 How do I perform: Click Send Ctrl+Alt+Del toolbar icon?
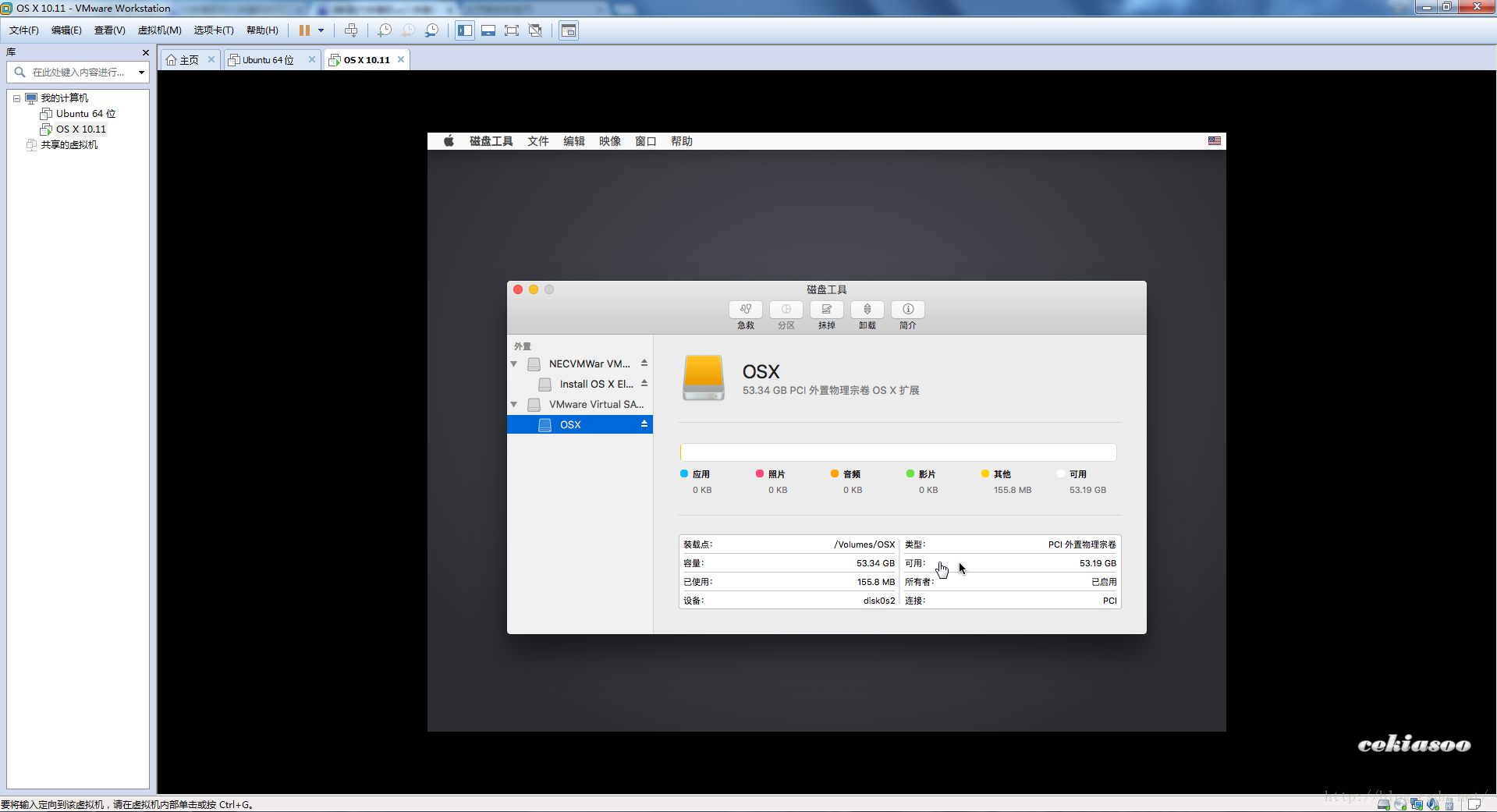[351, 30]
